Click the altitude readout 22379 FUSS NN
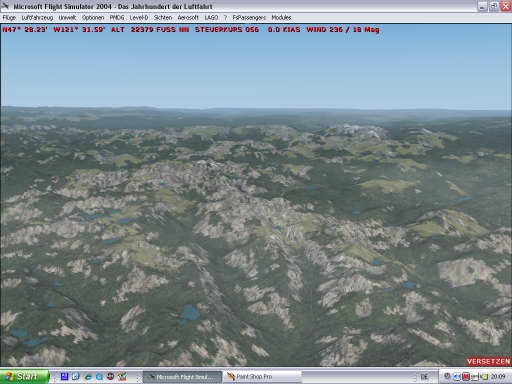512x384 pixels. click(150, 30)
